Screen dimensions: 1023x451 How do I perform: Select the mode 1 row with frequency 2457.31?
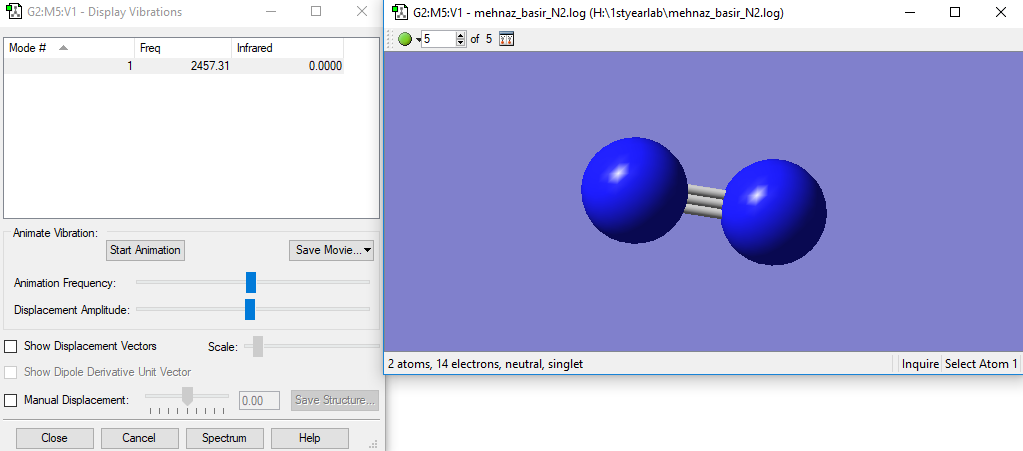click(x=174, y=66)
